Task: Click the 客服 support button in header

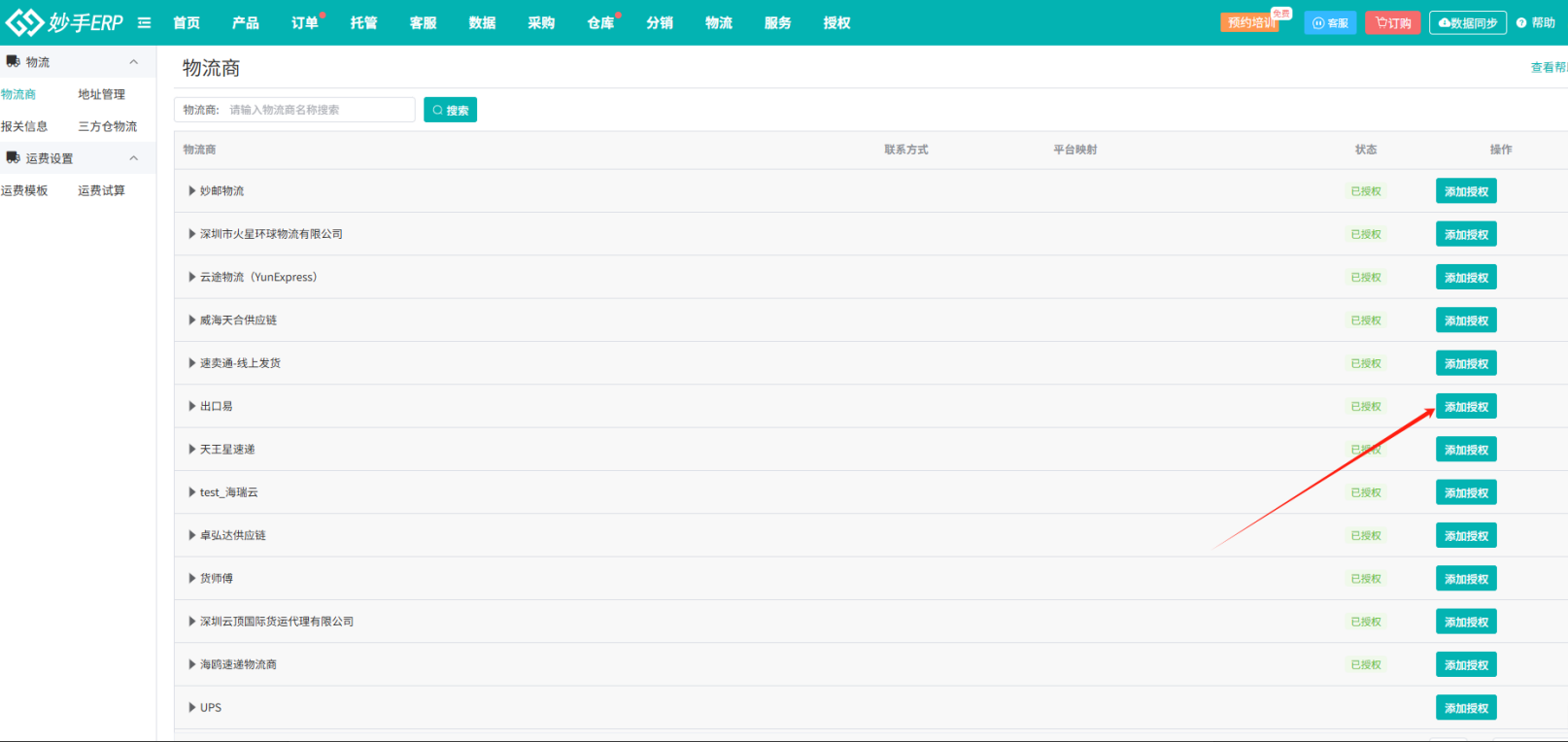Action: 1331,22
